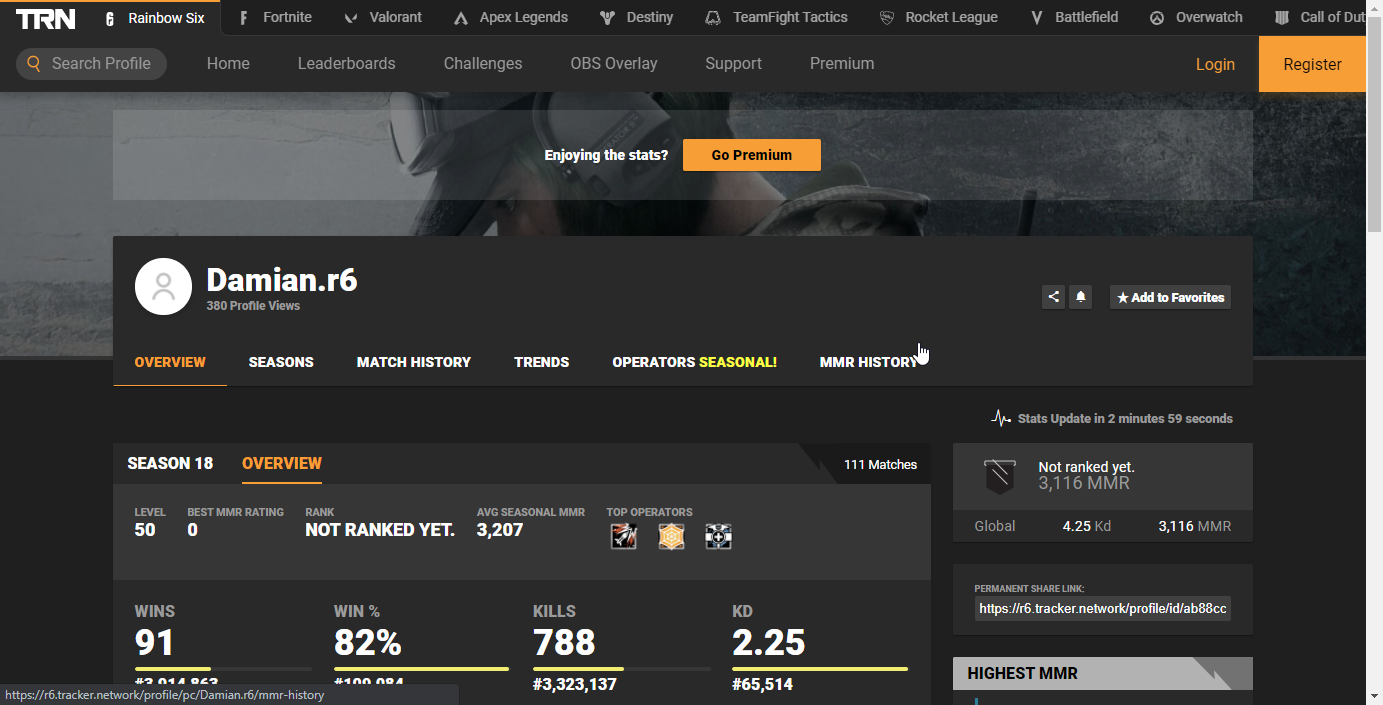Click the share profile icon
This screenshot has width=1383, height=705.
pos(1053,297)
